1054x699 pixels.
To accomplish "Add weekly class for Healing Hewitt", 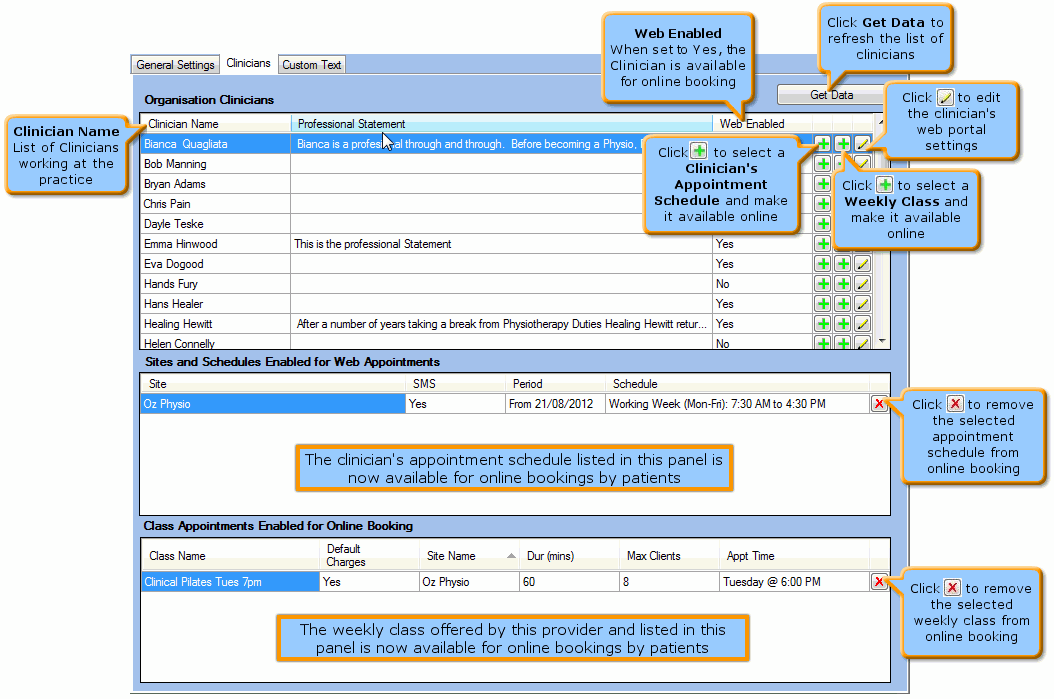I will click(x=843, y=324).
